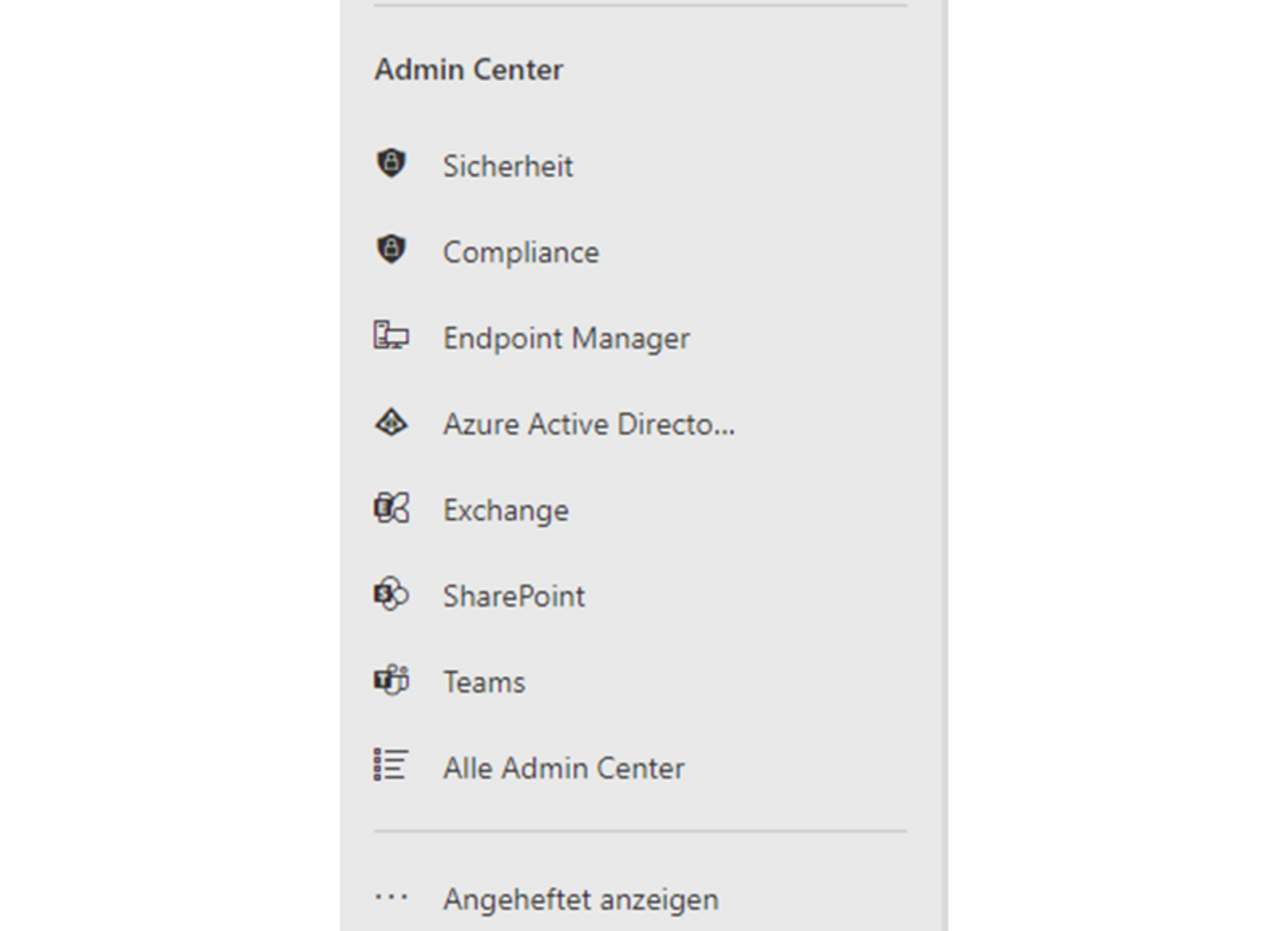Click the Azure Active Directory diamond icon

click(391, 423)
